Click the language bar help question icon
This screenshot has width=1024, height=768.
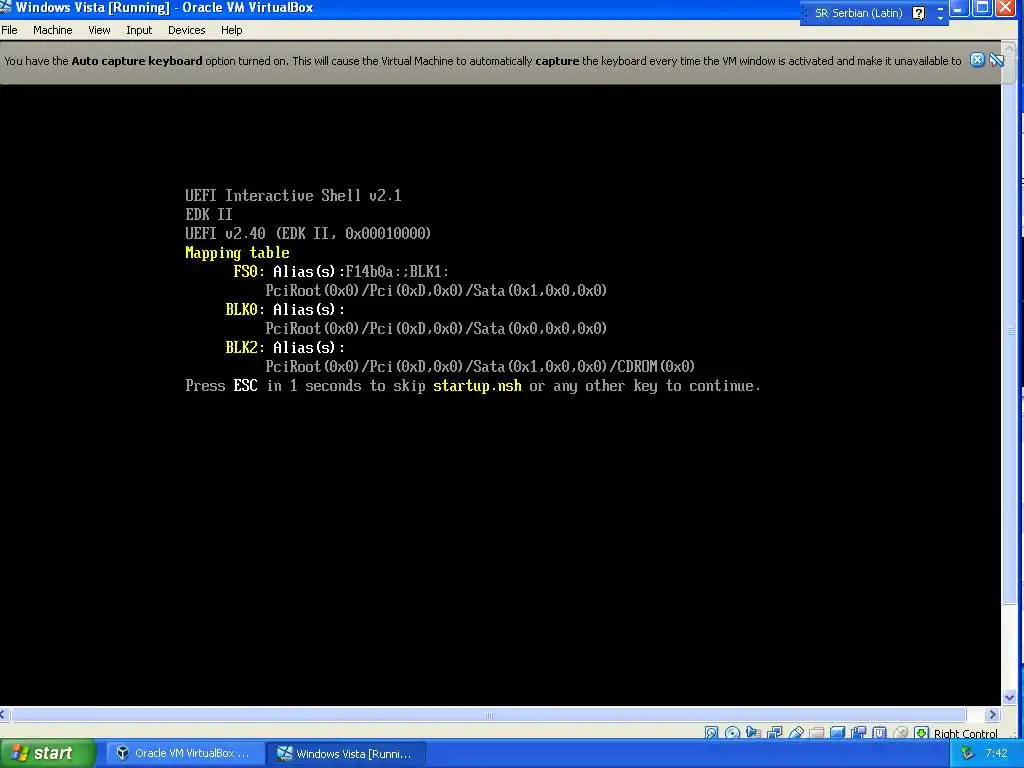(x=918, y=13)
